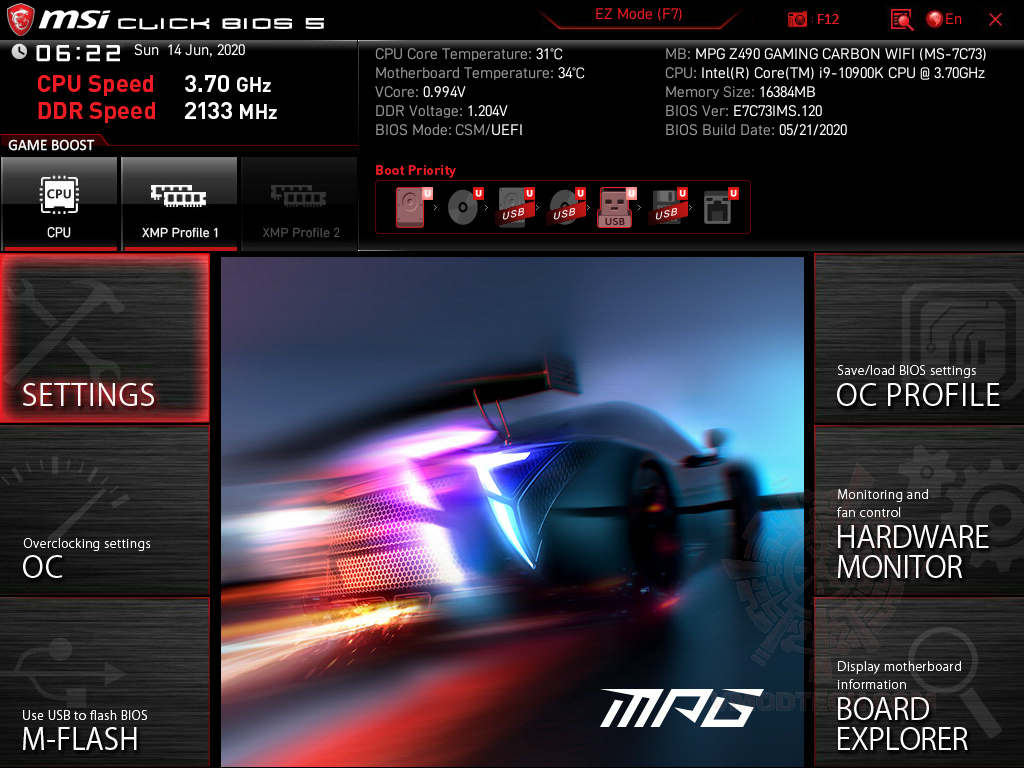
Task: Open the SETTINGS menu tile
Action: 104,338
